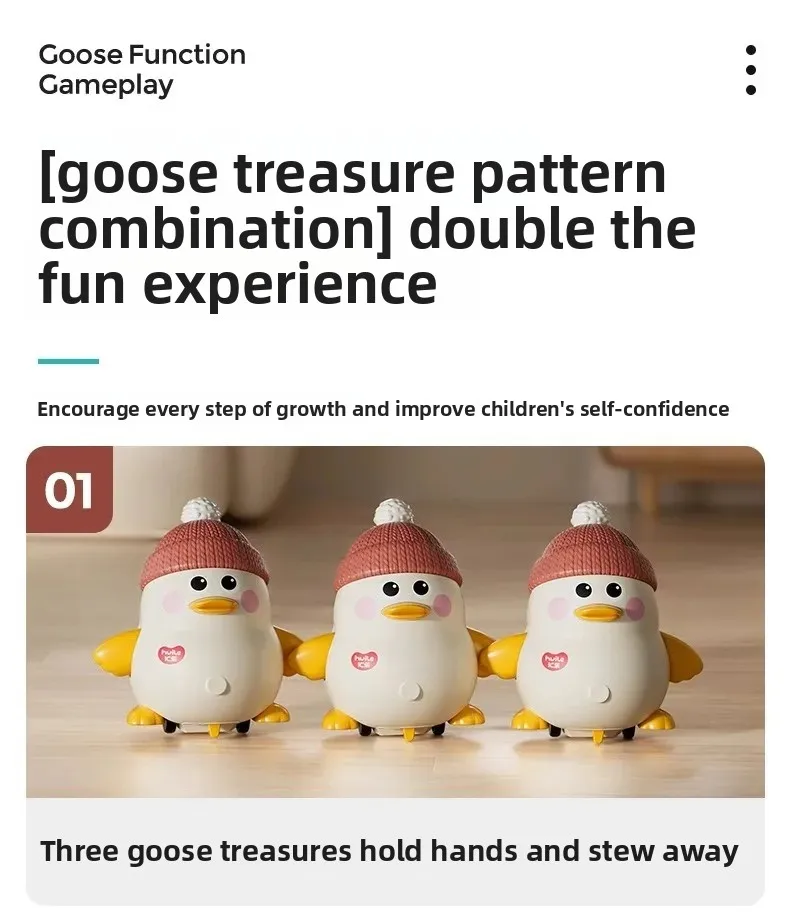The width and height of the screenshot is (790, 923).
Task: Tap the left goose's belly button
Action: [x=216, y=686]
